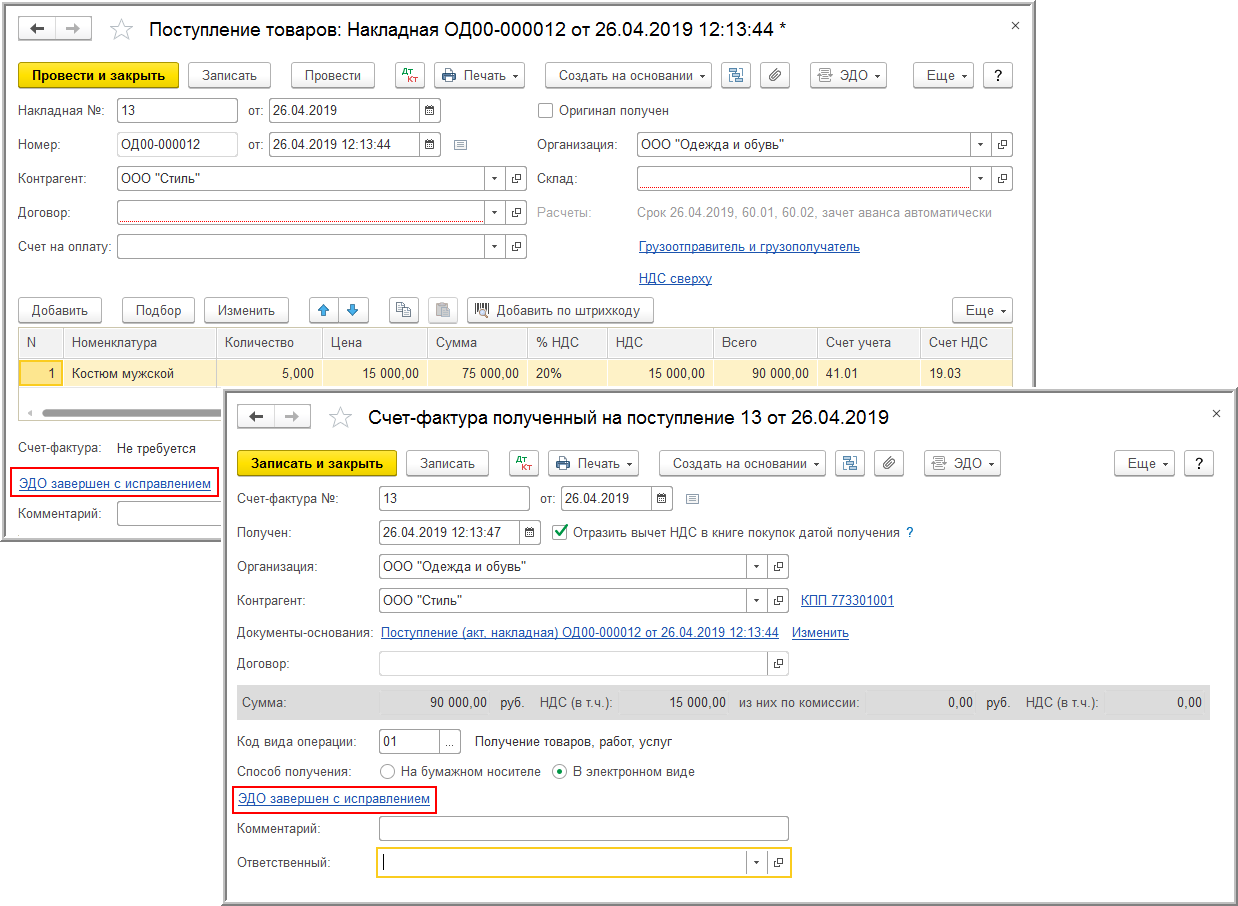Open help button in Счет-фактура window
Screen dimensions: 1238x906
point(1199,463)
